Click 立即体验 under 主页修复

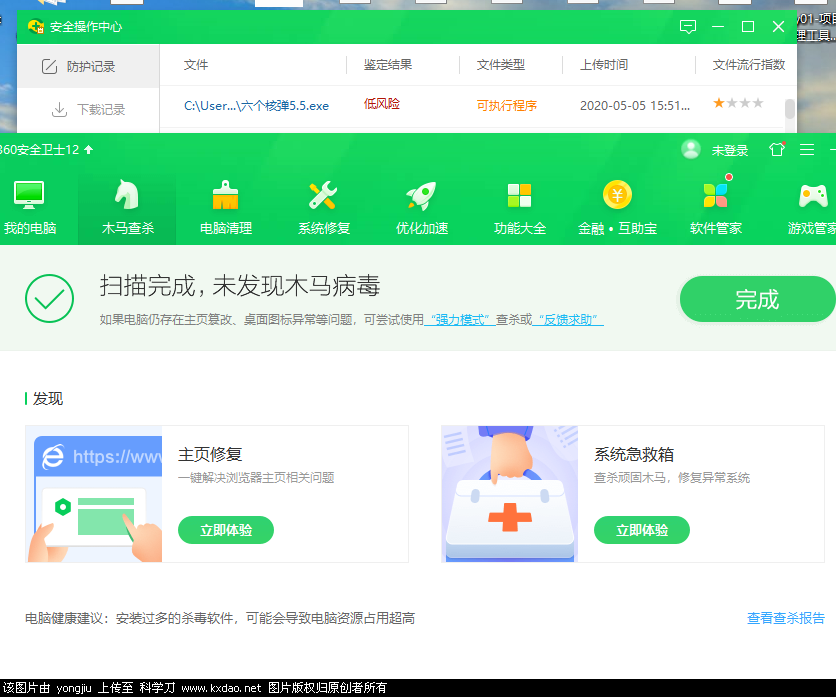click(x=226, y=530)
